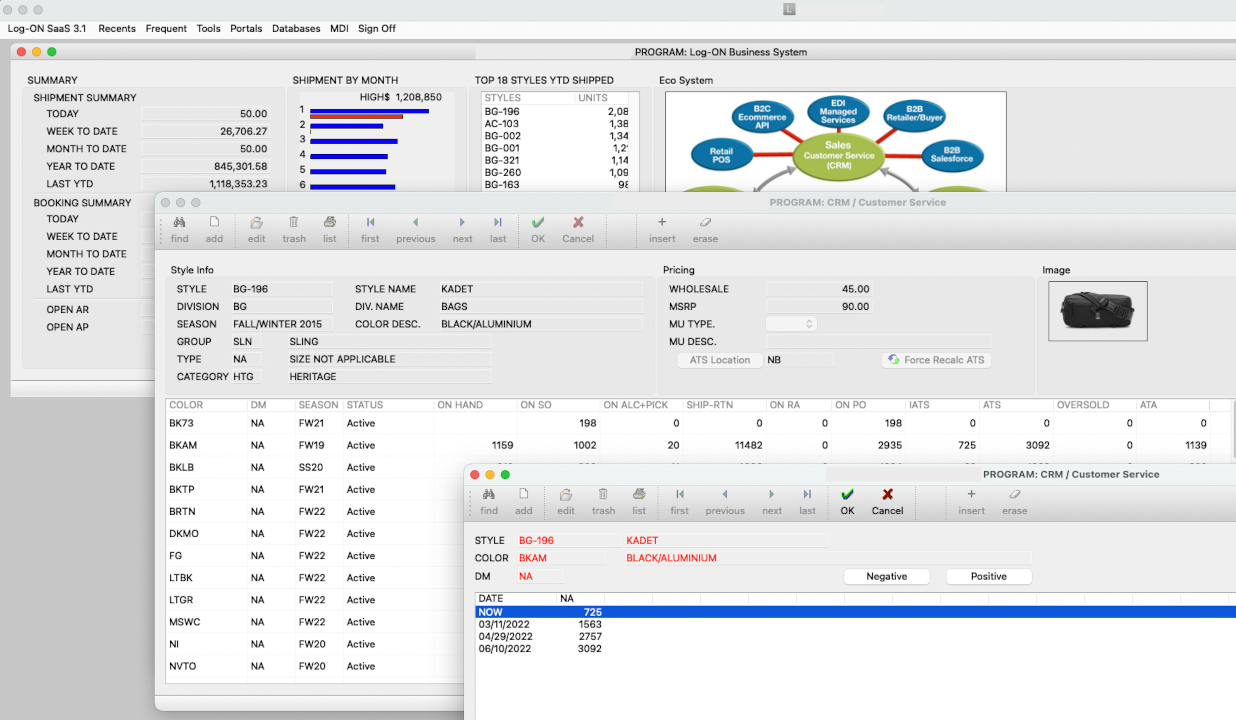
Task: Click the ATS Location button
Action: pyautogui.click(x=720, y=360)
